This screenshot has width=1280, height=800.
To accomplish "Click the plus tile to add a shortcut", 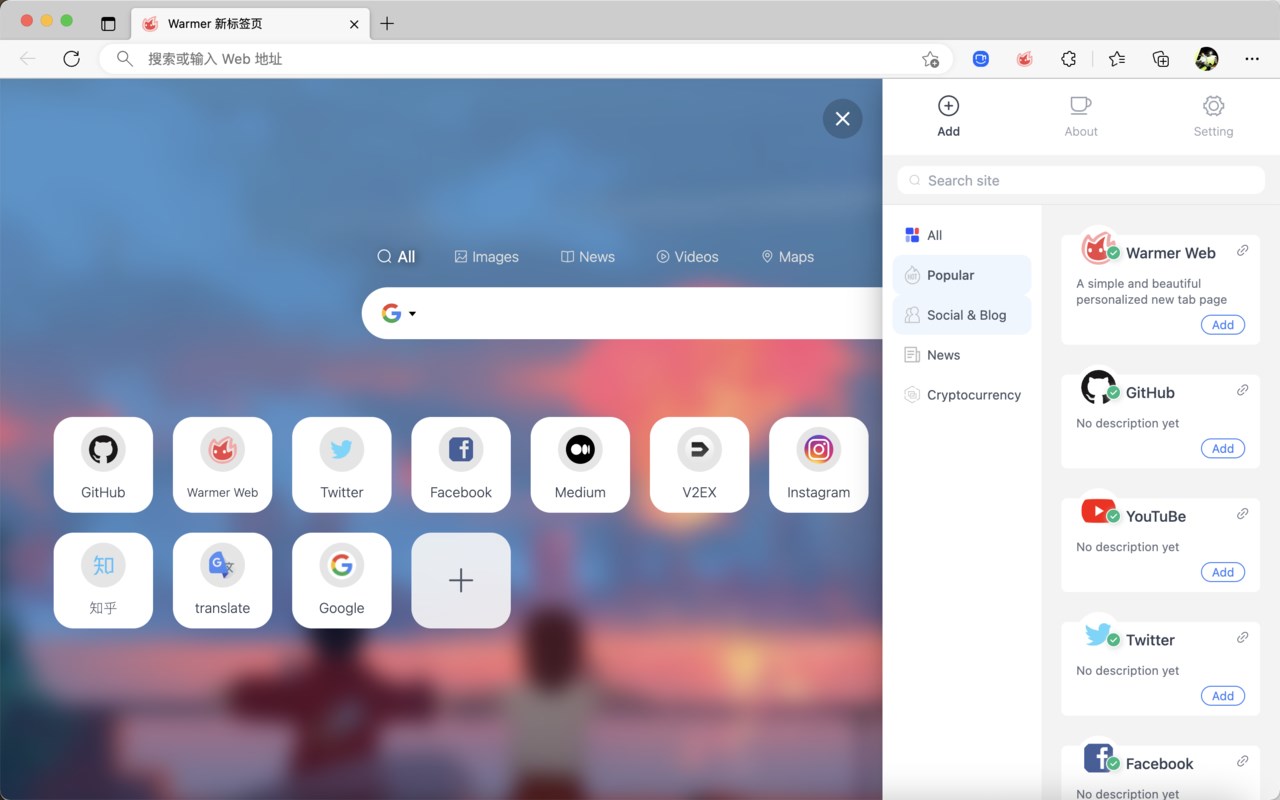I will coord(461,581).
